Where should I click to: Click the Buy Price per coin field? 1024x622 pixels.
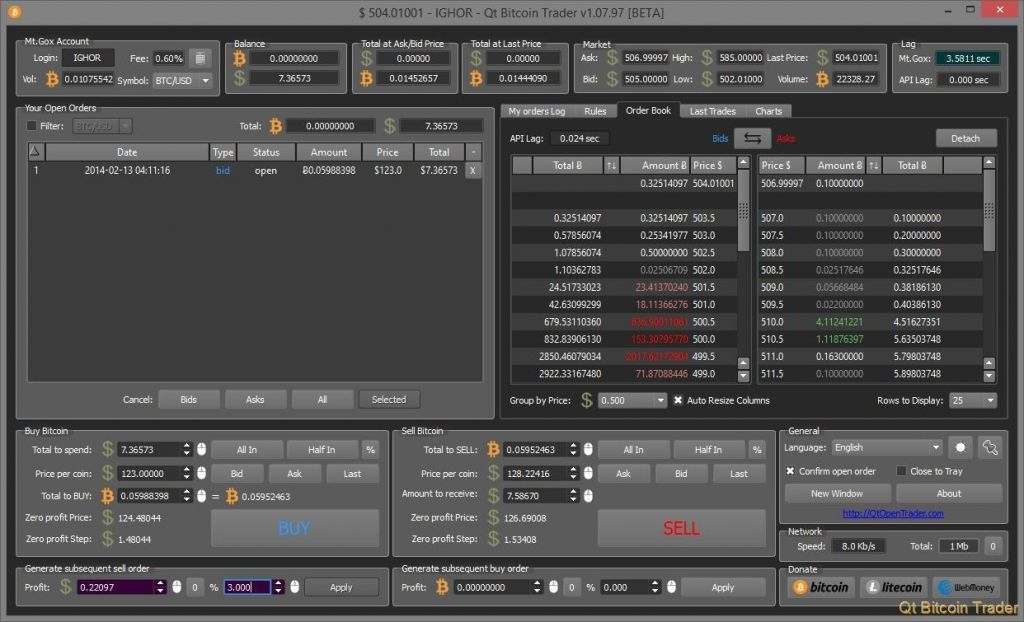coord(150,473)
